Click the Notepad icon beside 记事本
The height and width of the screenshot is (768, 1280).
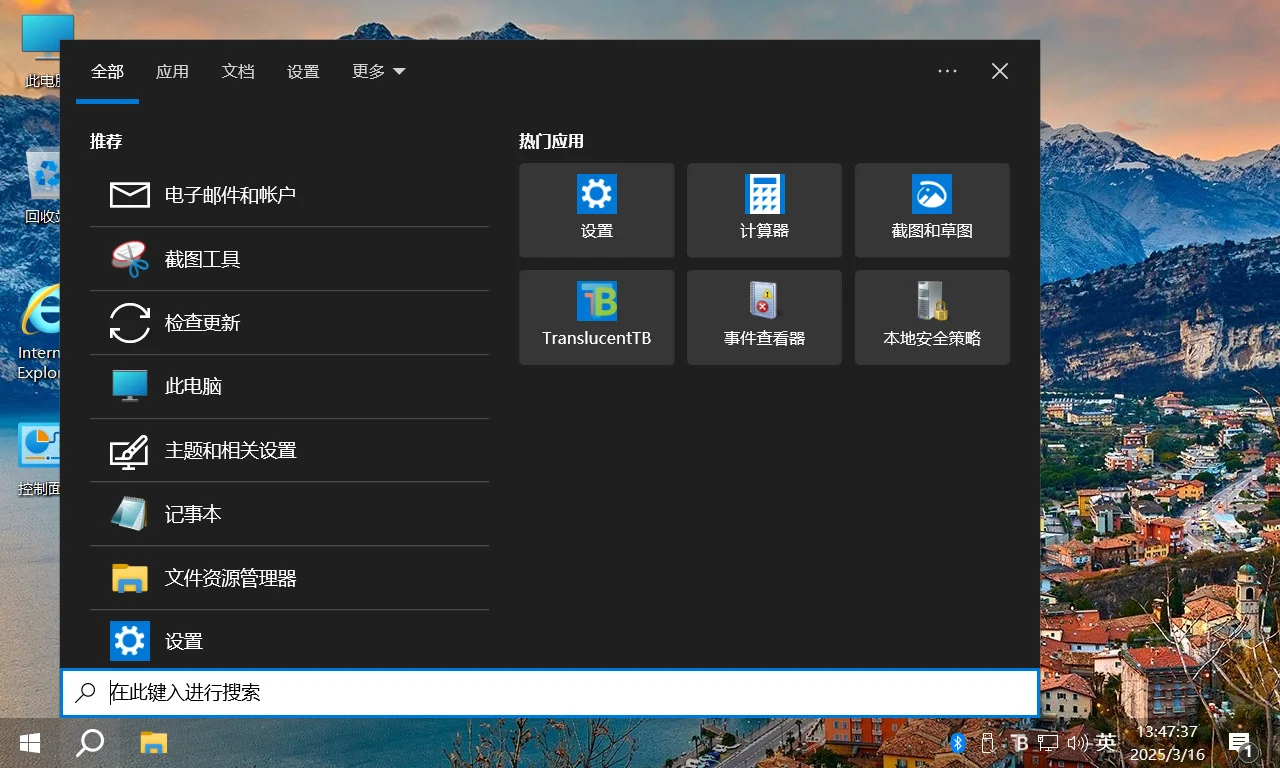click(129, 514)
